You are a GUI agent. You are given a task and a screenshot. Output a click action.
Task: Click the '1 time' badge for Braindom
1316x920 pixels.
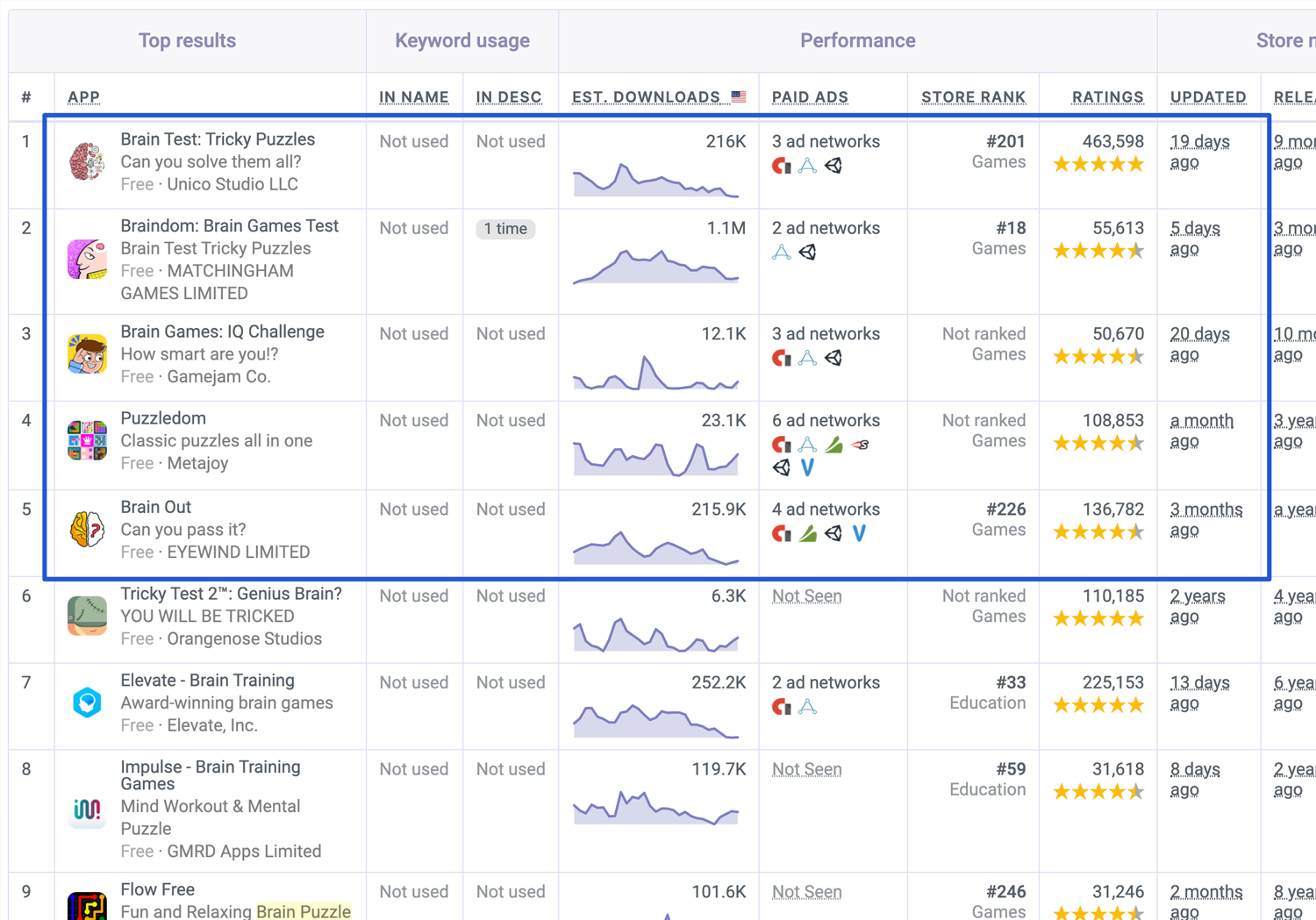click(x=505, y=229)
